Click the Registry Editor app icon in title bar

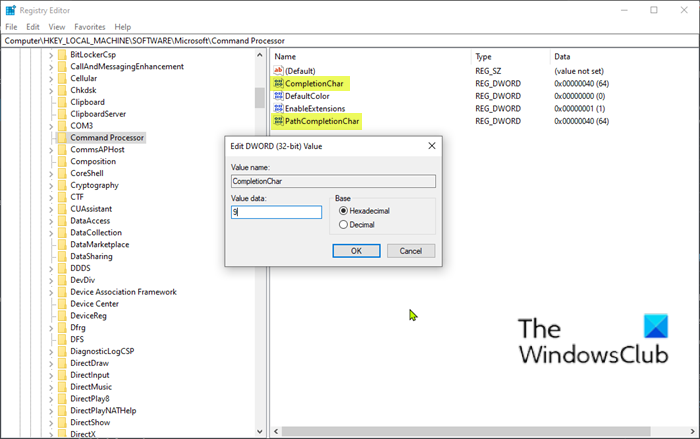coord(10,10)
